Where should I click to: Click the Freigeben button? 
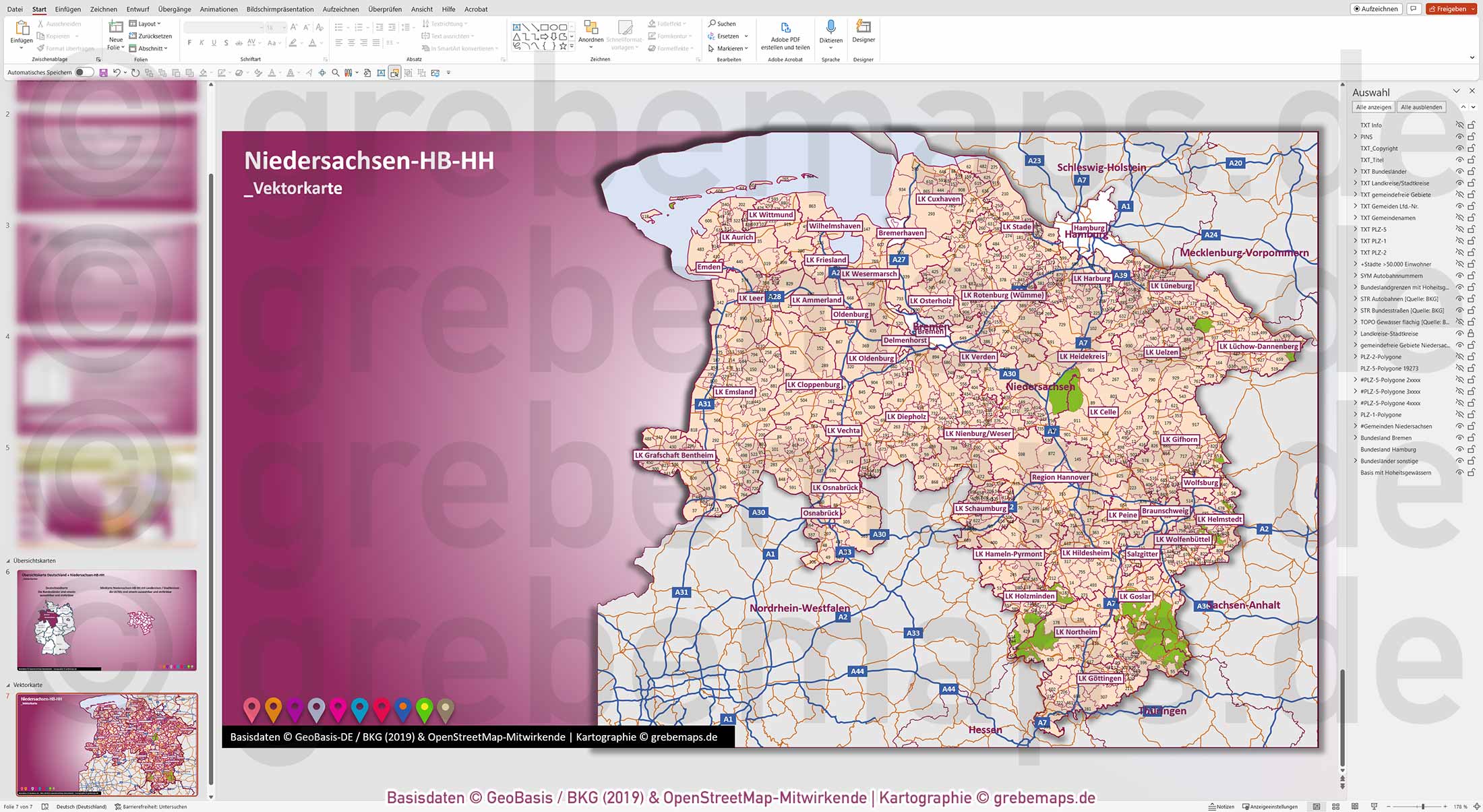point(1451,9)
